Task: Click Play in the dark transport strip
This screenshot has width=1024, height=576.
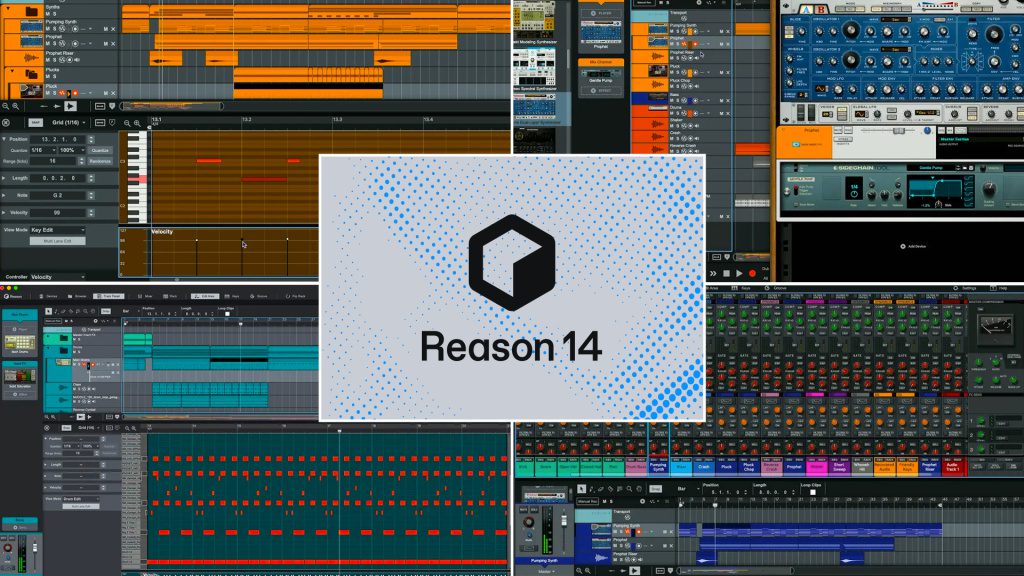Action: coord(739,274)
